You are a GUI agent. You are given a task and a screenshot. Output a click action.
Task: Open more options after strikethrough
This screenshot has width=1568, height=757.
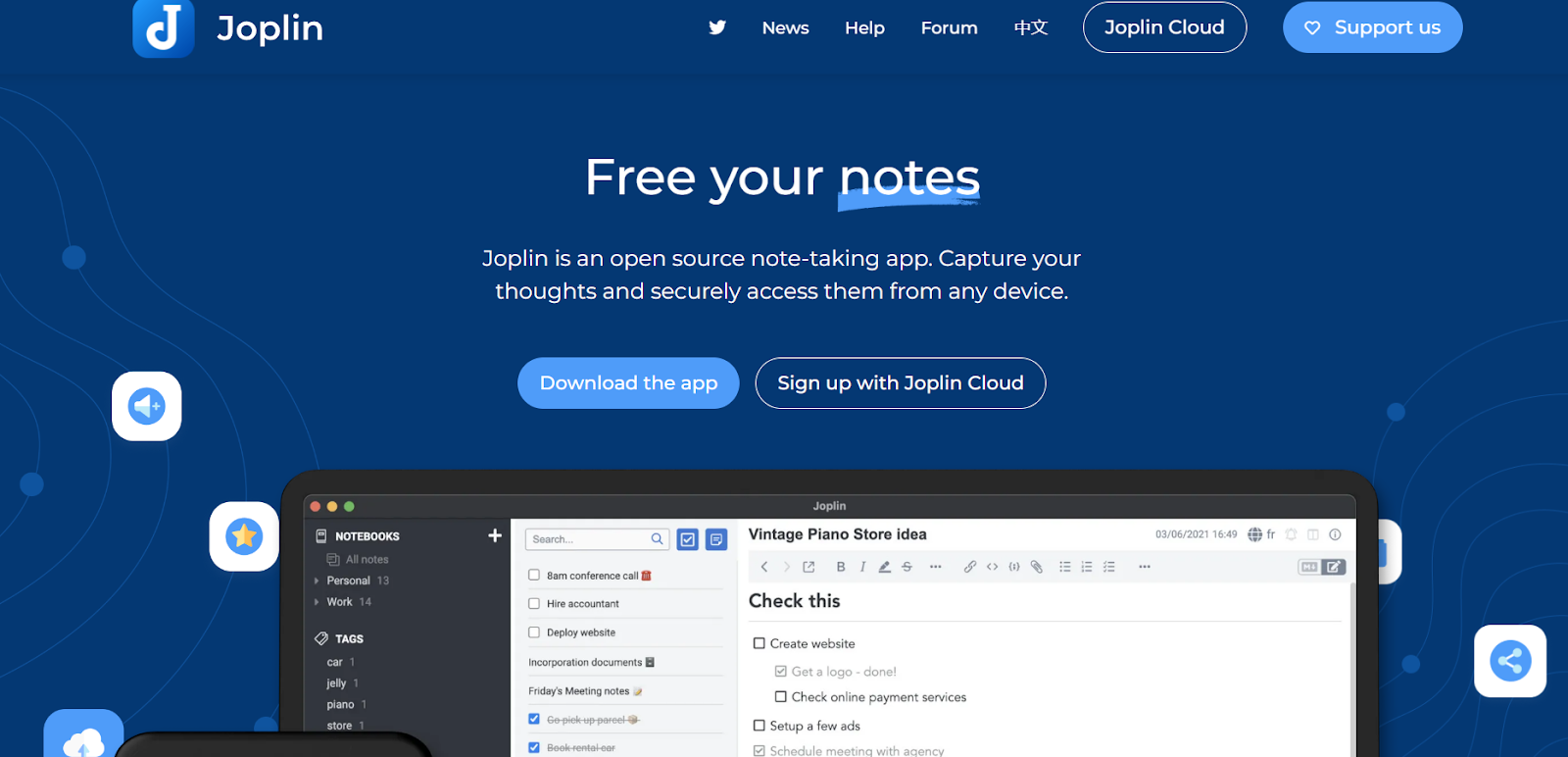[x=936, y=567]
